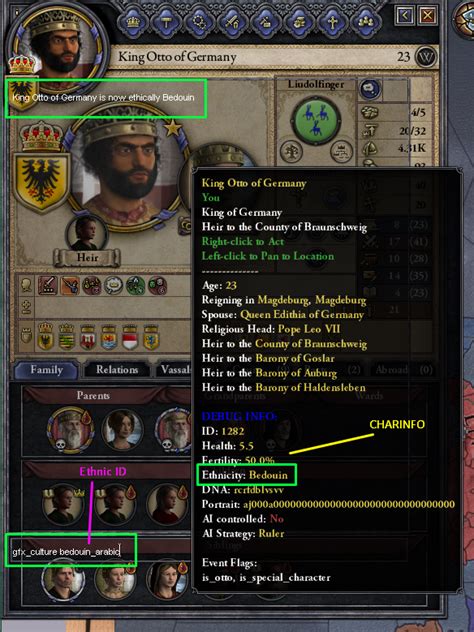Image resolution: width=474 pixels, height=632 pixels.
Task: Click the speech bubble icon beside Liudolfinger
Action: 370,89
